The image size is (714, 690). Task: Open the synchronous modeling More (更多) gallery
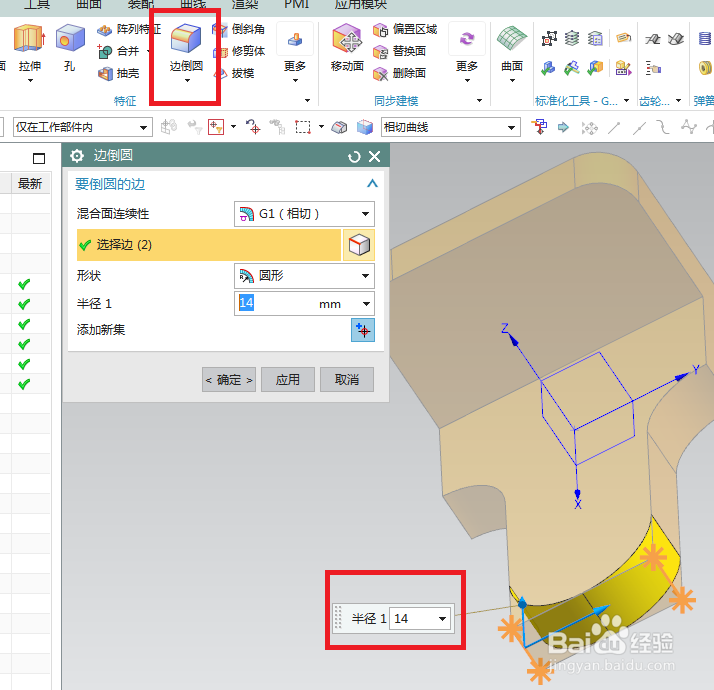tap(467, 52)
